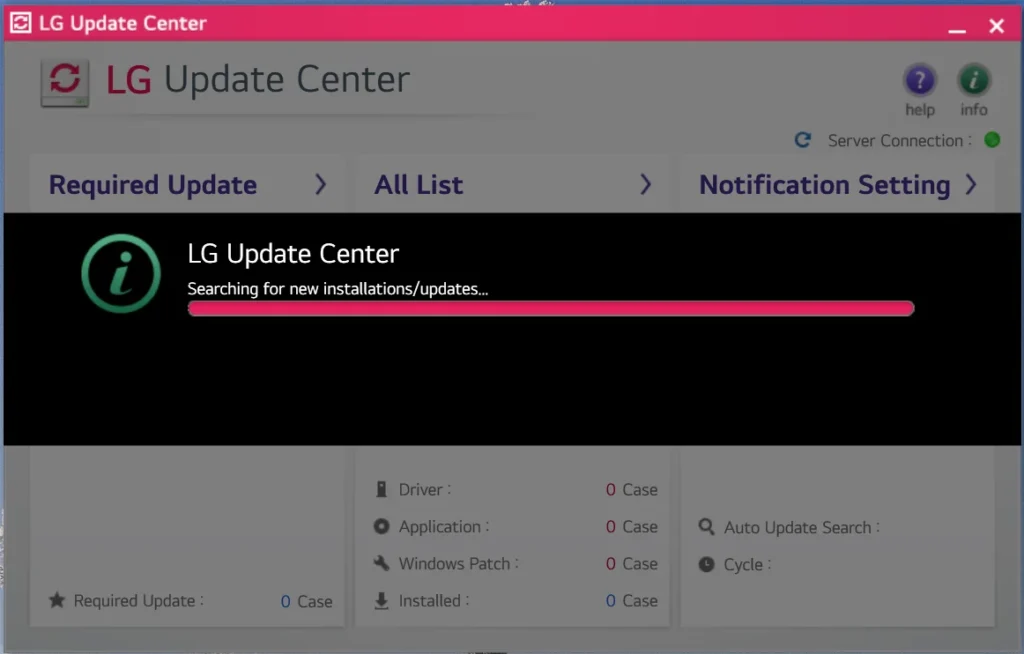This screenshot has width=1024, height=654.
Task: Click the Cycle clock icon
Action: (706, 565)
